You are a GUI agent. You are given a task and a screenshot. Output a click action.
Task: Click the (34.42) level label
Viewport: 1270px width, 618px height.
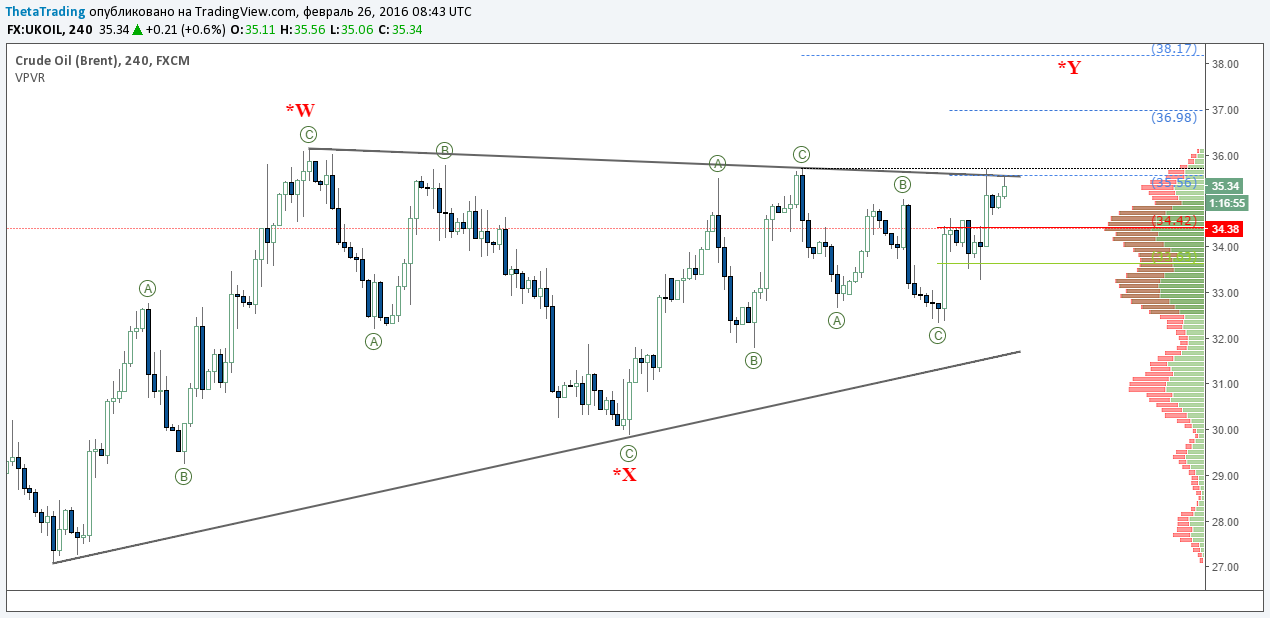coord(1174,220)
